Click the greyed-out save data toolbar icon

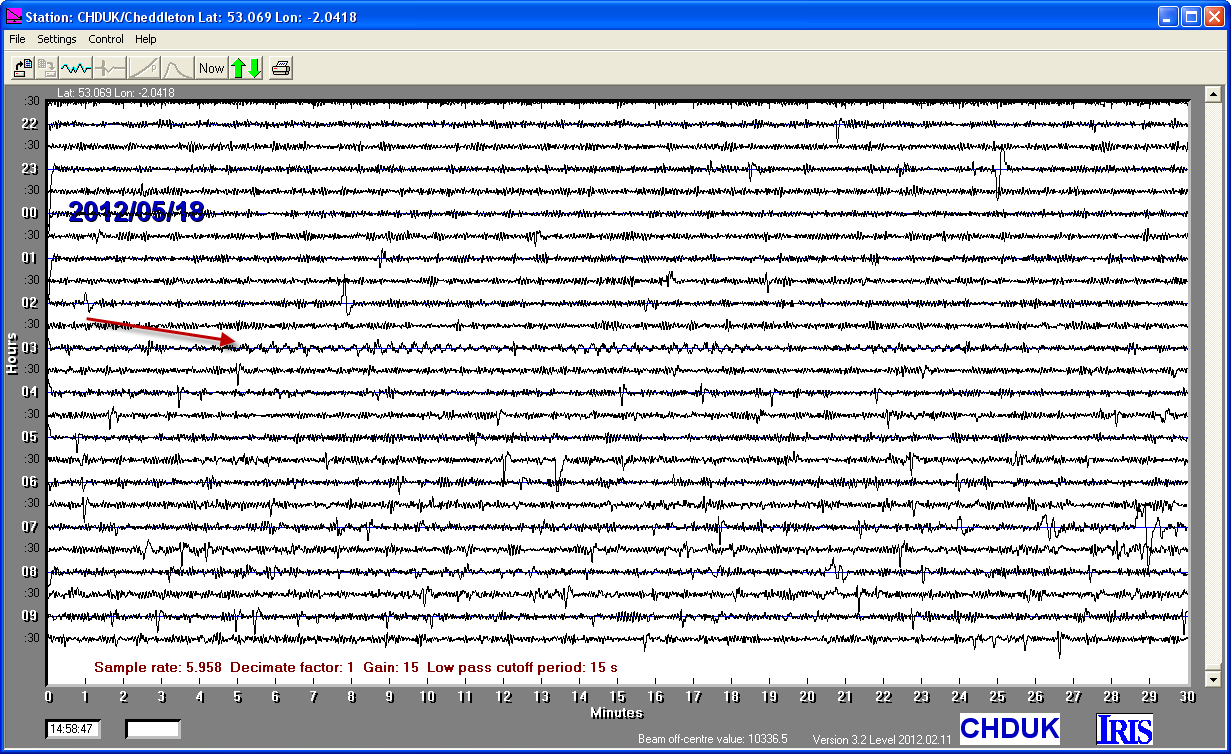[x=47, y=68]
